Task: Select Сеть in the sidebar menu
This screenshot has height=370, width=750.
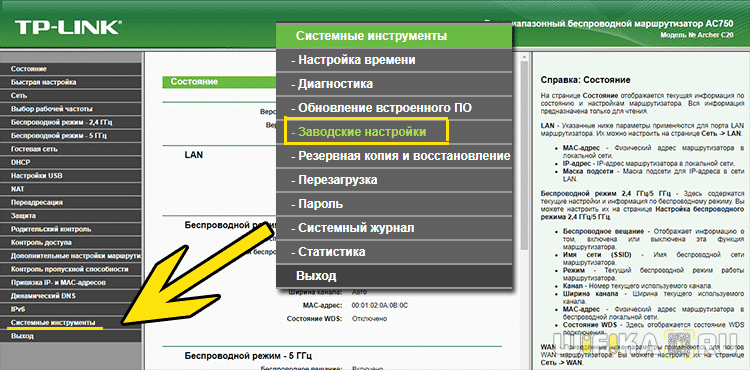Action: click(71, 96)
